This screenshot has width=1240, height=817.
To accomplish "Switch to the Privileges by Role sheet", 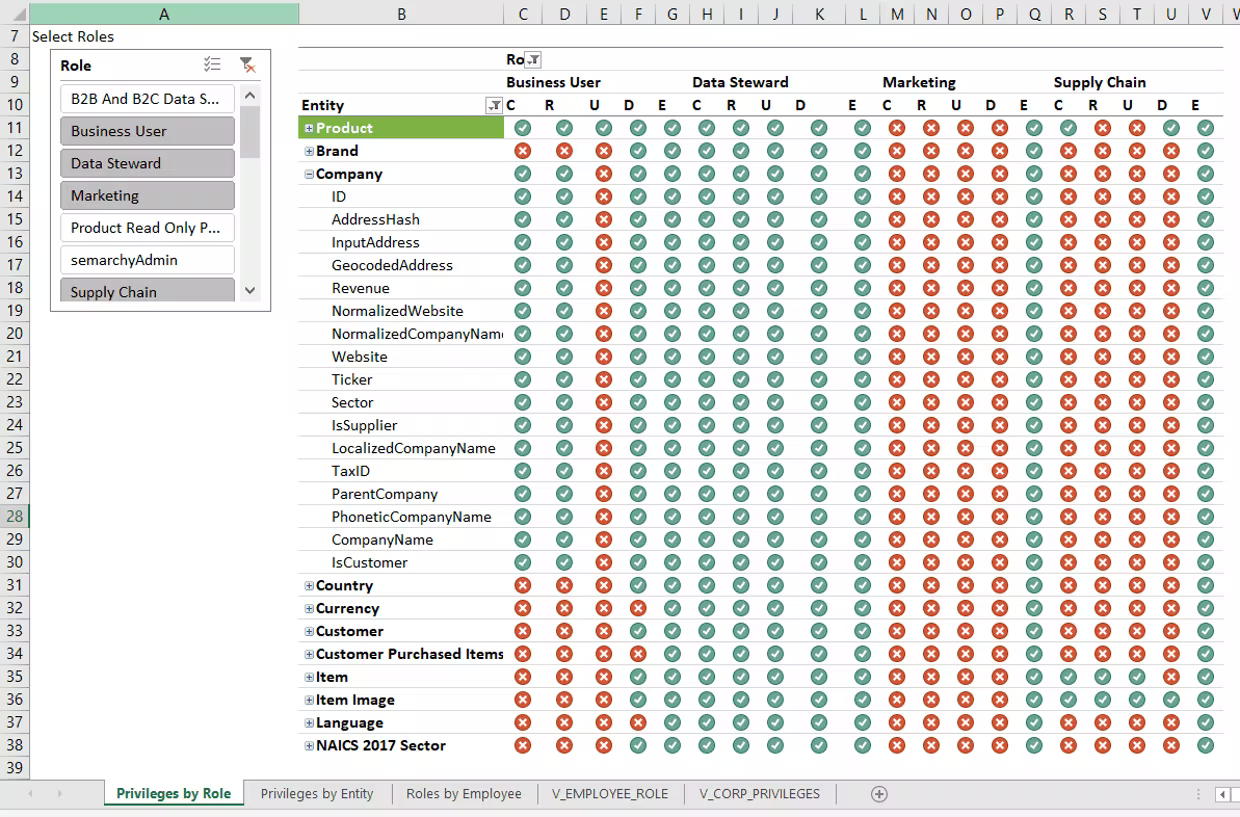I will click(174, 794).
